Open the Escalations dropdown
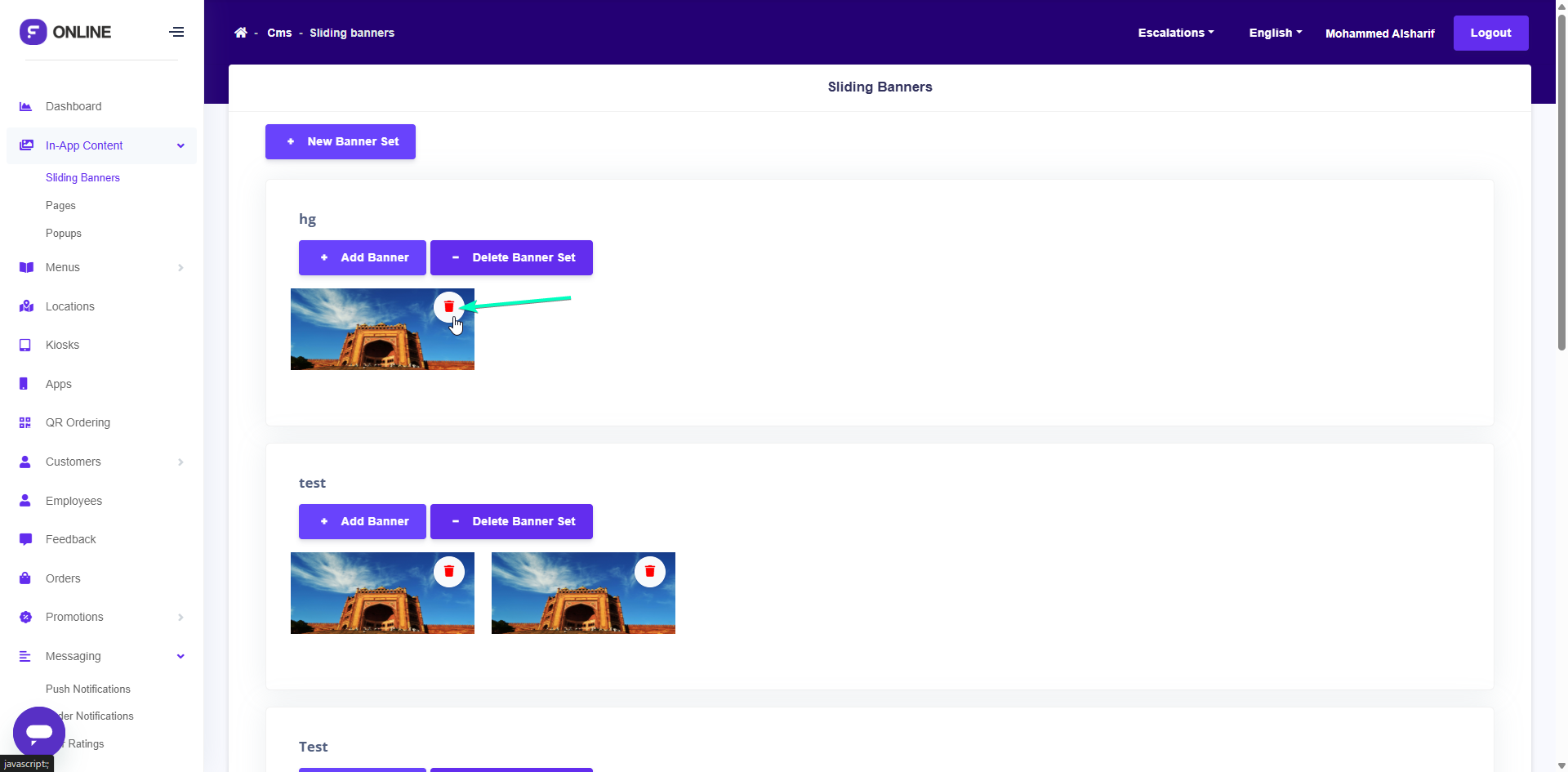 [x=1175, y=33]
